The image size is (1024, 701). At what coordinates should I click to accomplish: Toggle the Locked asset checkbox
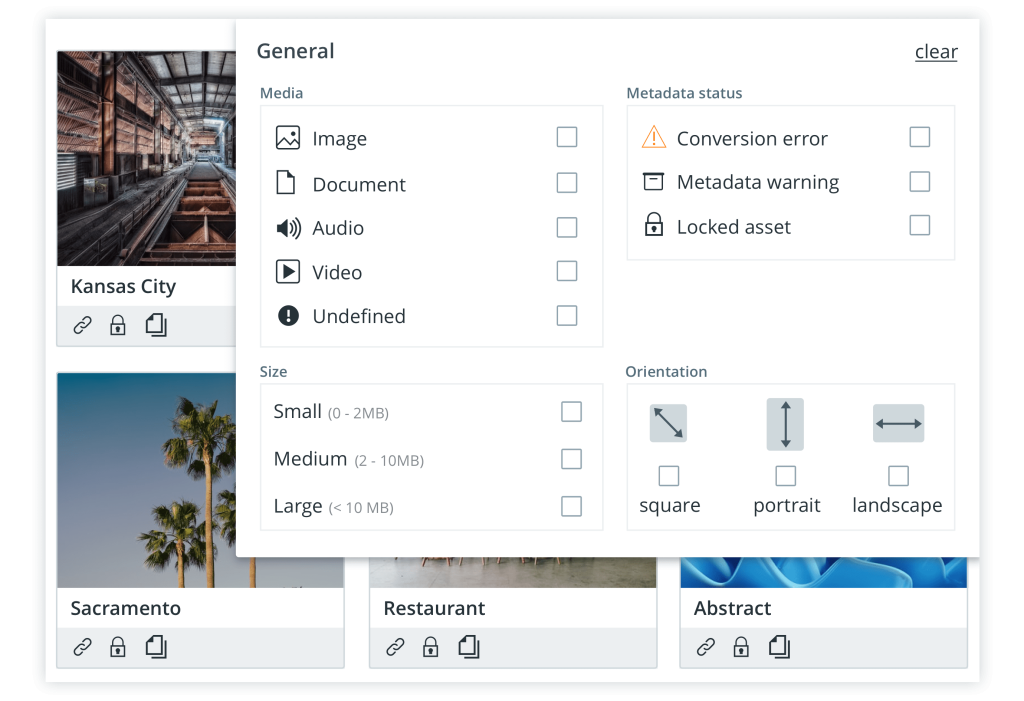pyautogui.click(x=920, y=225)
